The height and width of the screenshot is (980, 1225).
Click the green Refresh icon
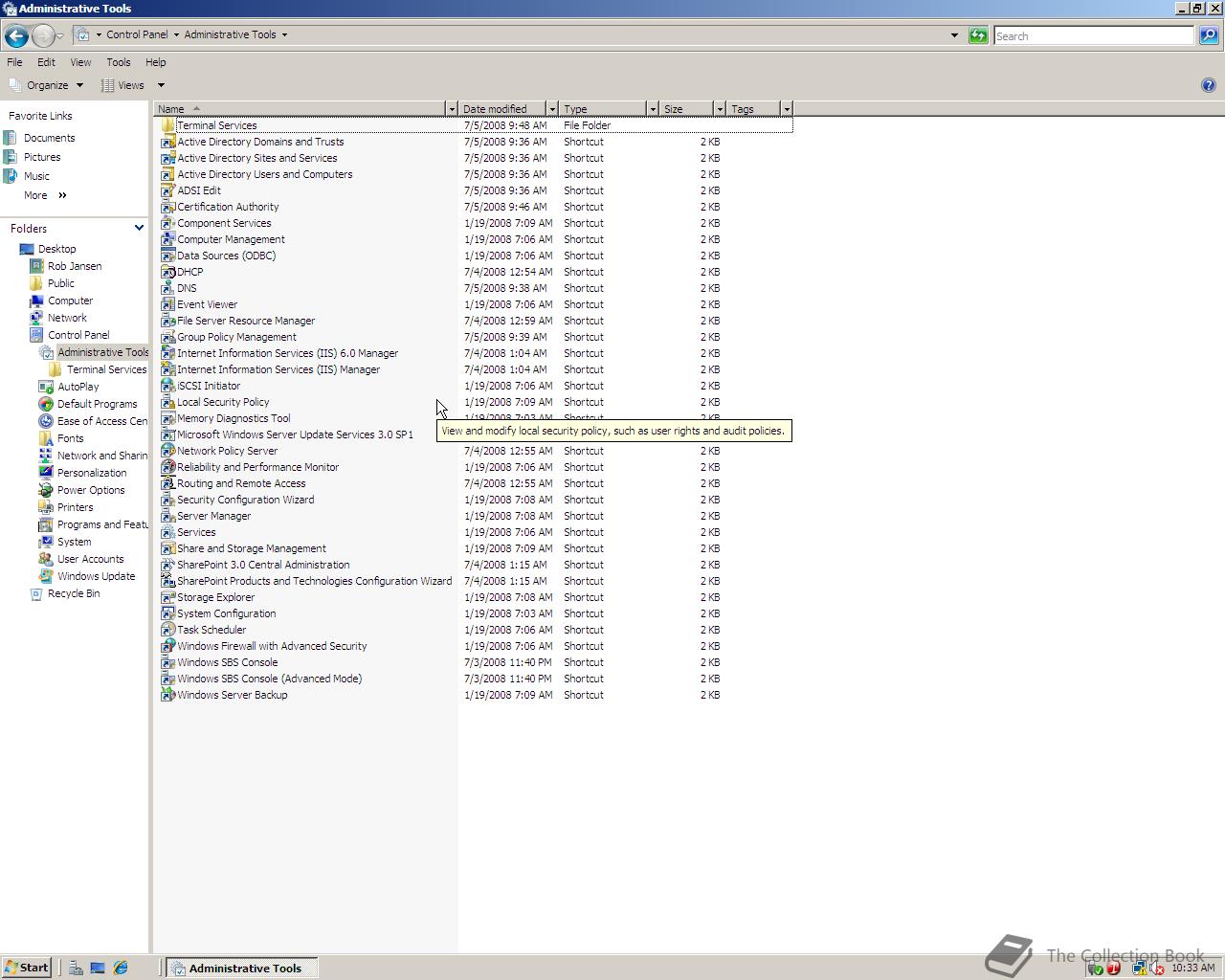978,35
